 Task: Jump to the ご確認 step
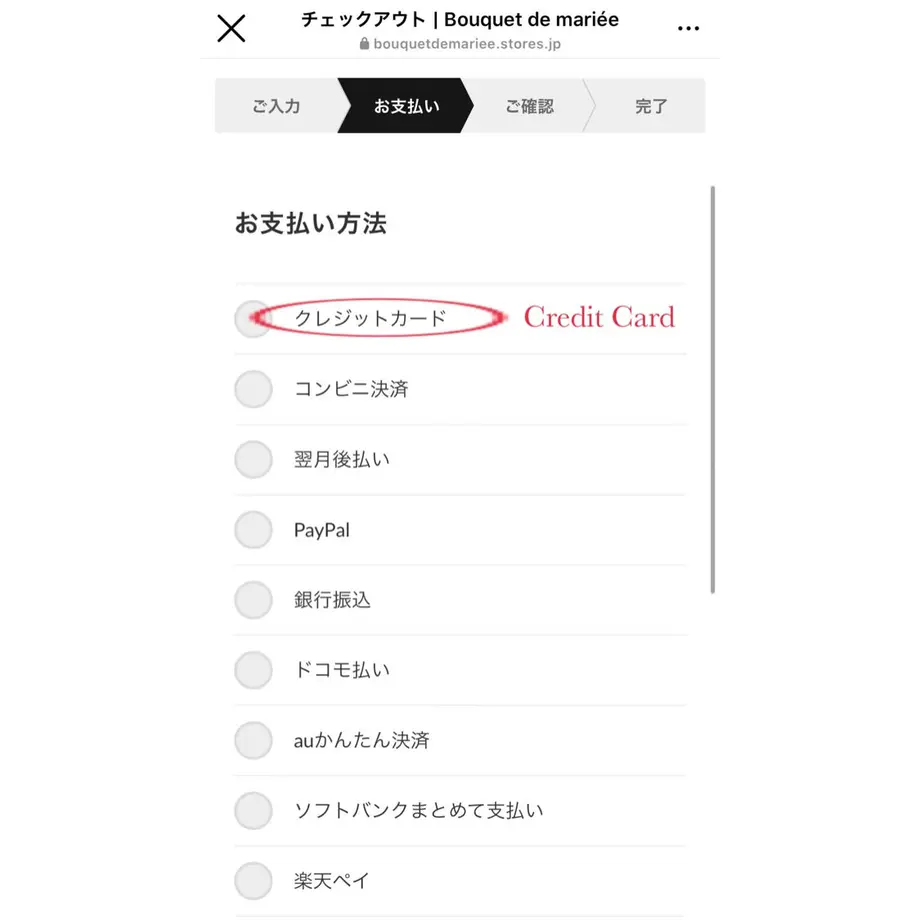tap(529, 106)
